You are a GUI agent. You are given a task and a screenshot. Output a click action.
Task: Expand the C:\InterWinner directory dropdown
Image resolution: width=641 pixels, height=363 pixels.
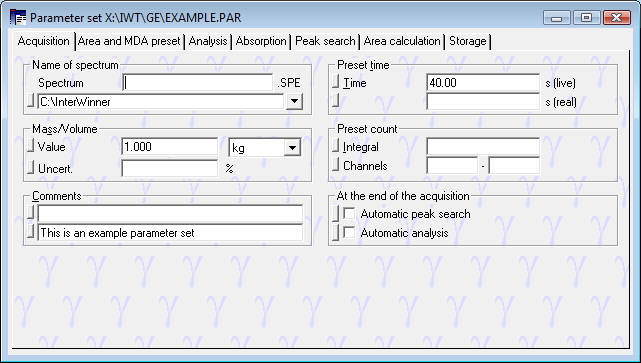pos(294,101)
